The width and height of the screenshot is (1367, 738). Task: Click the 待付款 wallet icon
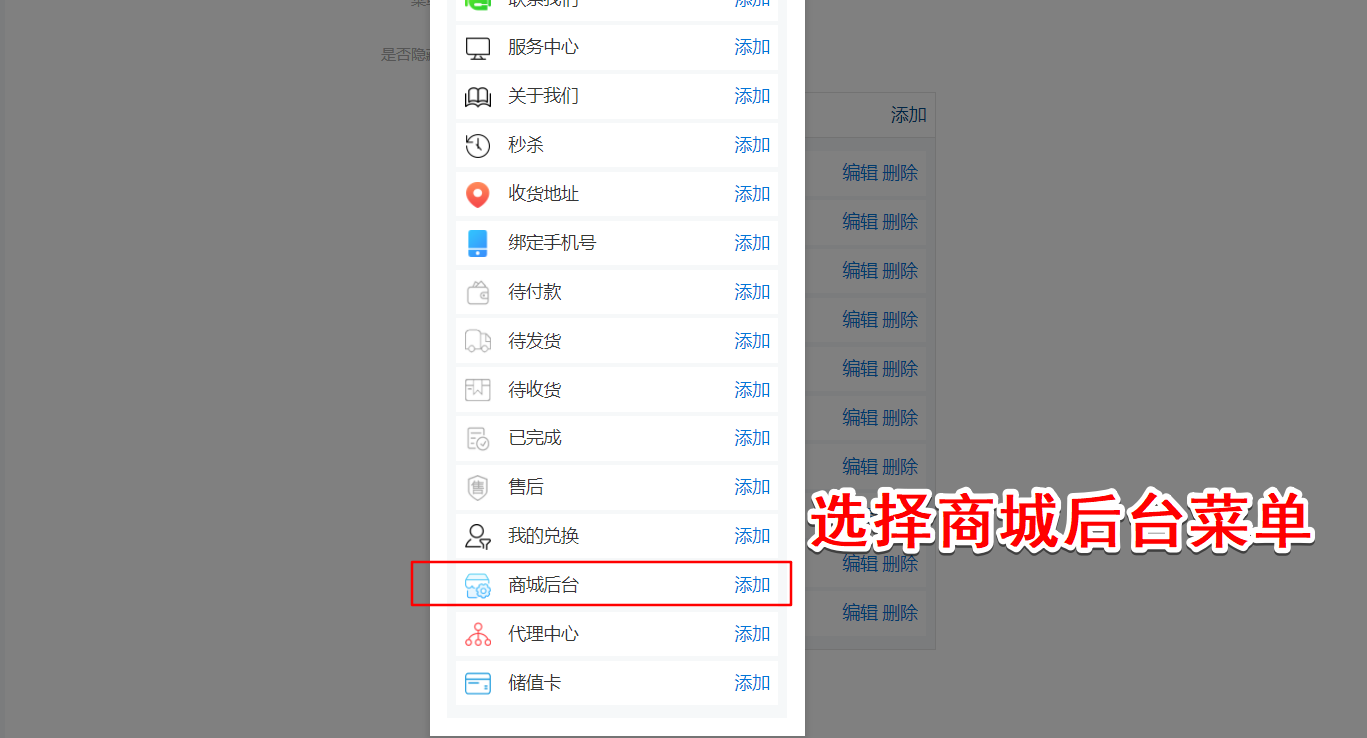click(x=478, y=292)
